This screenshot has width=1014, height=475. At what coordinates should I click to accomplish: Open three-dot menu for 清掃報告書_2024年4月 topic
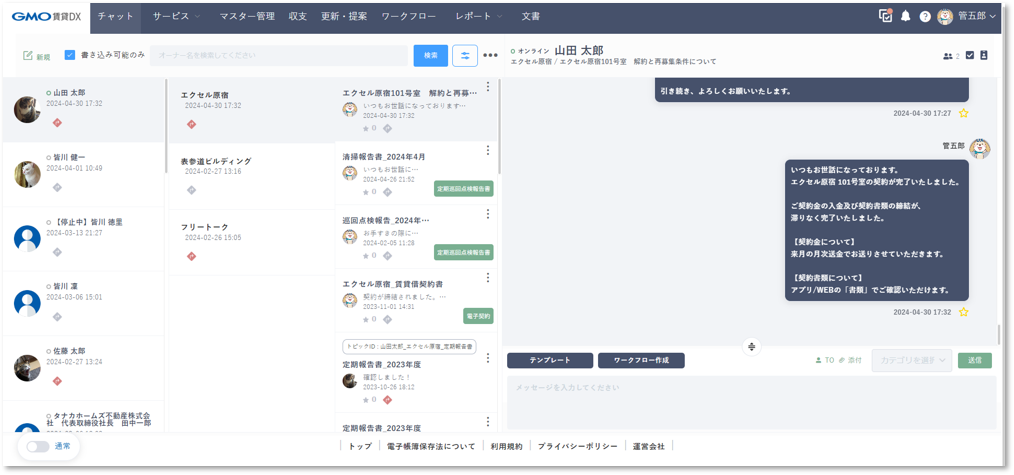click(488, 151)
